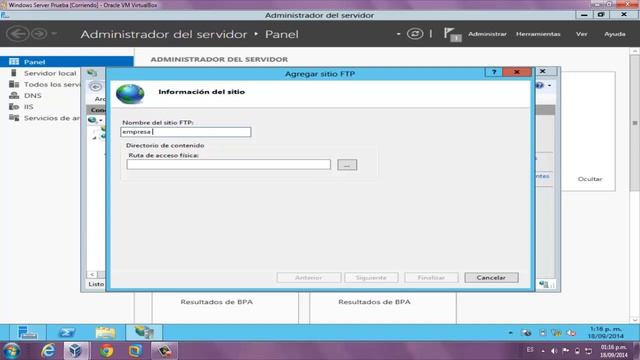The height and width of the screenshot is (360, 640).
Task: Click the Anterior button
Action: 309,278
